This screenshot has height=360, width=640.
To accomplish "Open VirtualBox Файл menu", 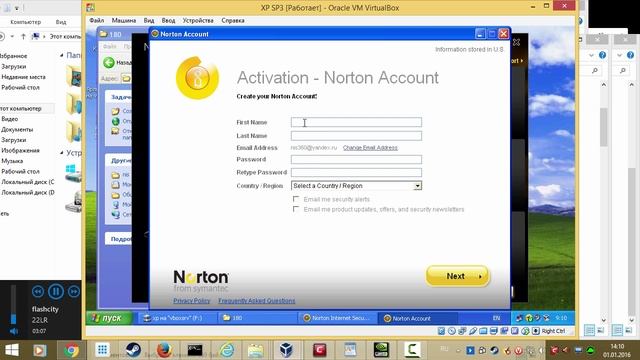I will [x=97, y=20].
